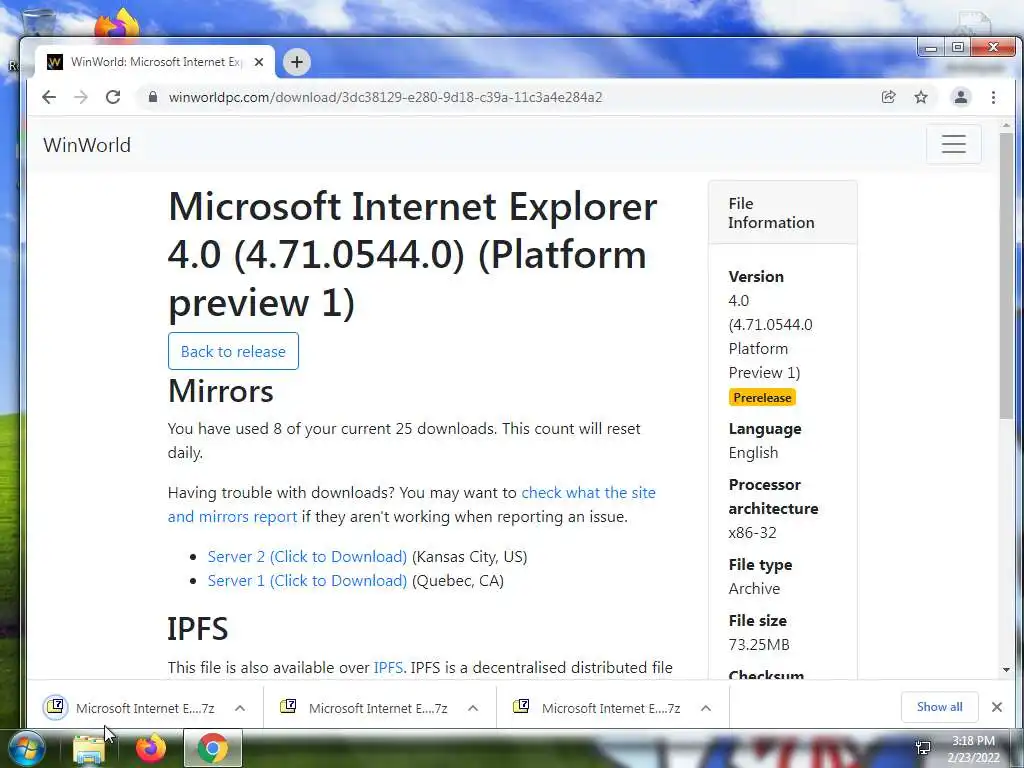Open a new tab with the plus button
The image size is (1024, 768).
(x=297, y=62)
